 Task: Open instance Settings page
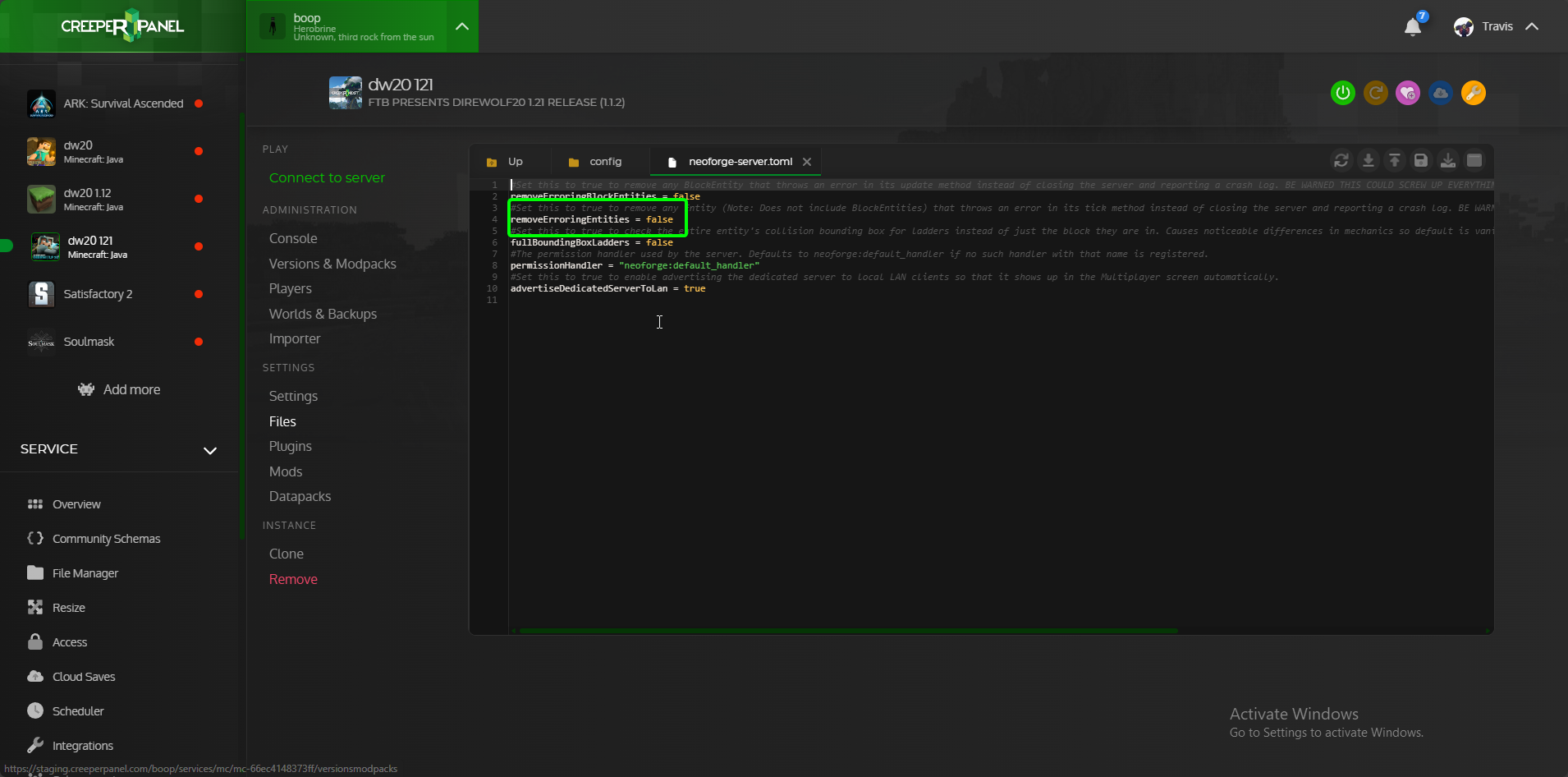[293, 396]
